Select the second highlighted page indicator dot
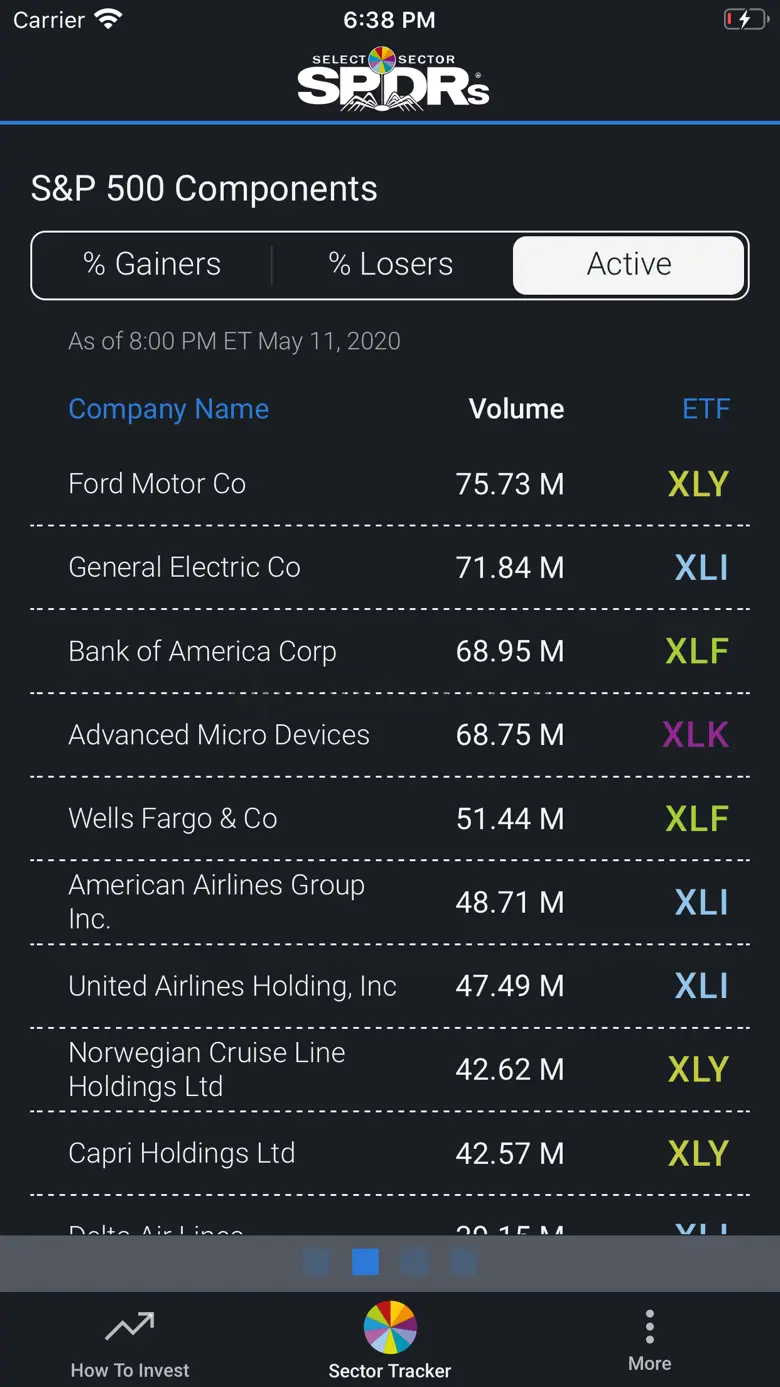Screen dimensions: 780x1387 click(365, 1262)
